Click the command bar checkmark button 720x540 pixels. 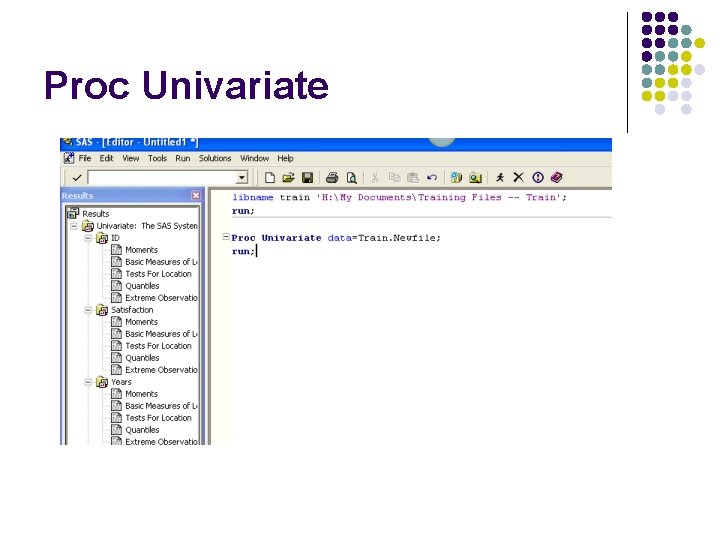[77, 178]
